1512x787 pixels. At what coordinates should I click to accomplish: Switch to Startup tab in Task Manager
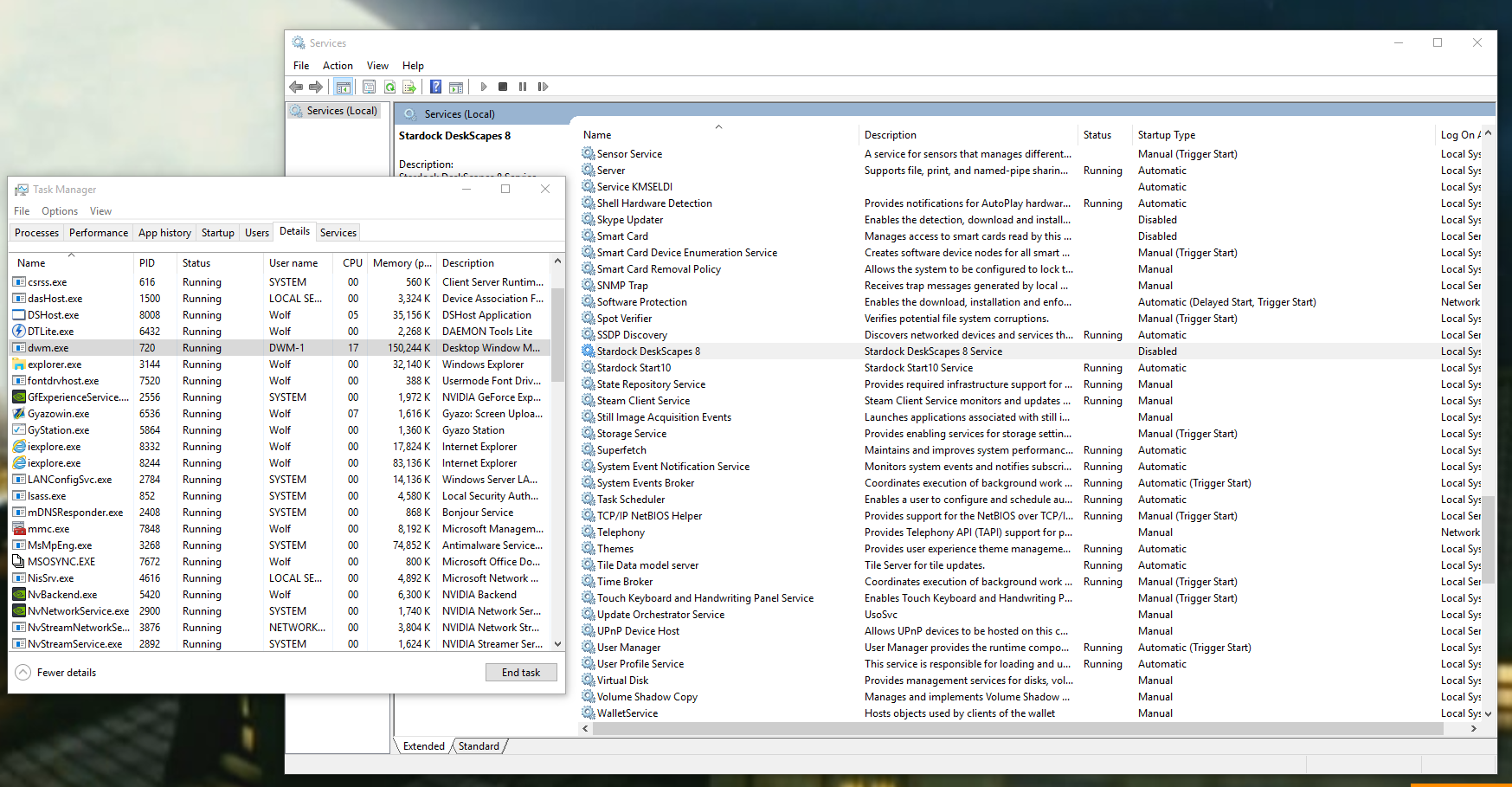(218, 233)
